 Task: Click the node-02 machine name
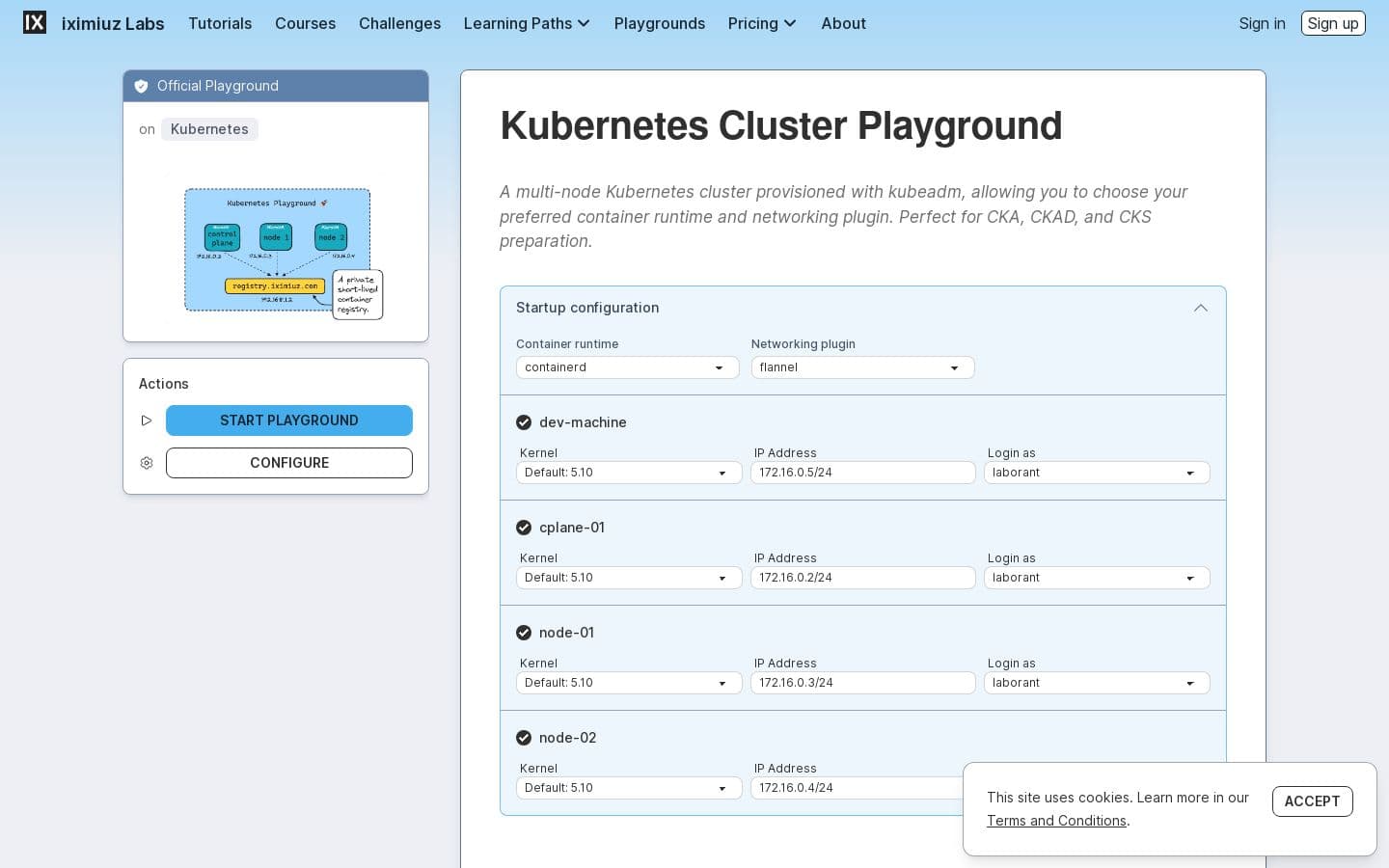(x=567, y=738)
